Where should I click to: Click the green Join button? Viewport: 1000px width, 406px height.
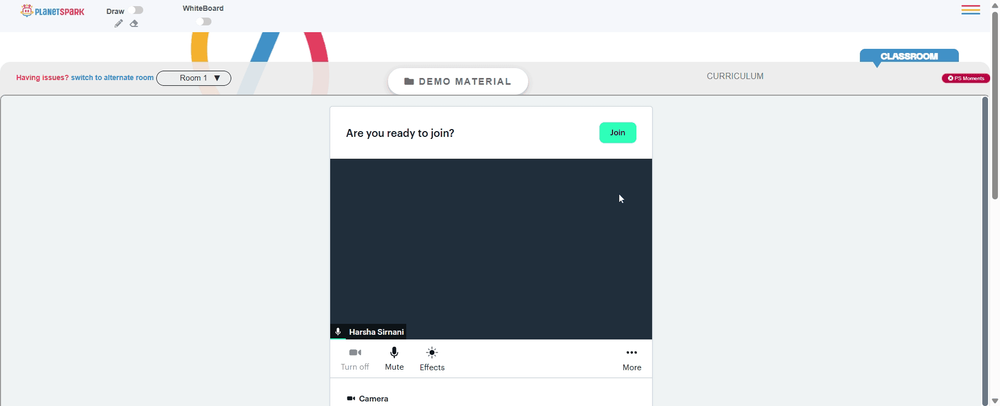click(617, 133)
